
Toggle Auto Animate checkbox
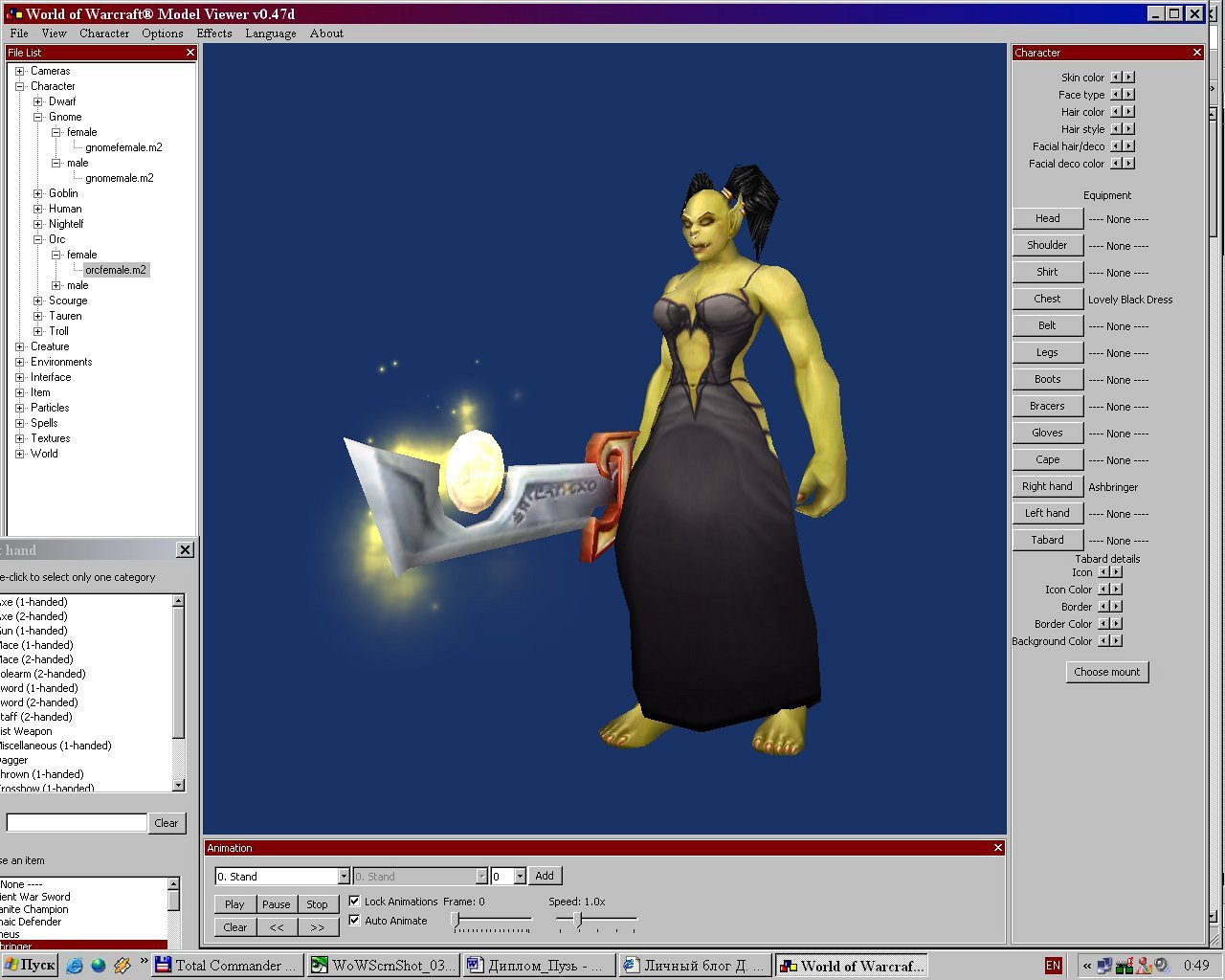354,921
